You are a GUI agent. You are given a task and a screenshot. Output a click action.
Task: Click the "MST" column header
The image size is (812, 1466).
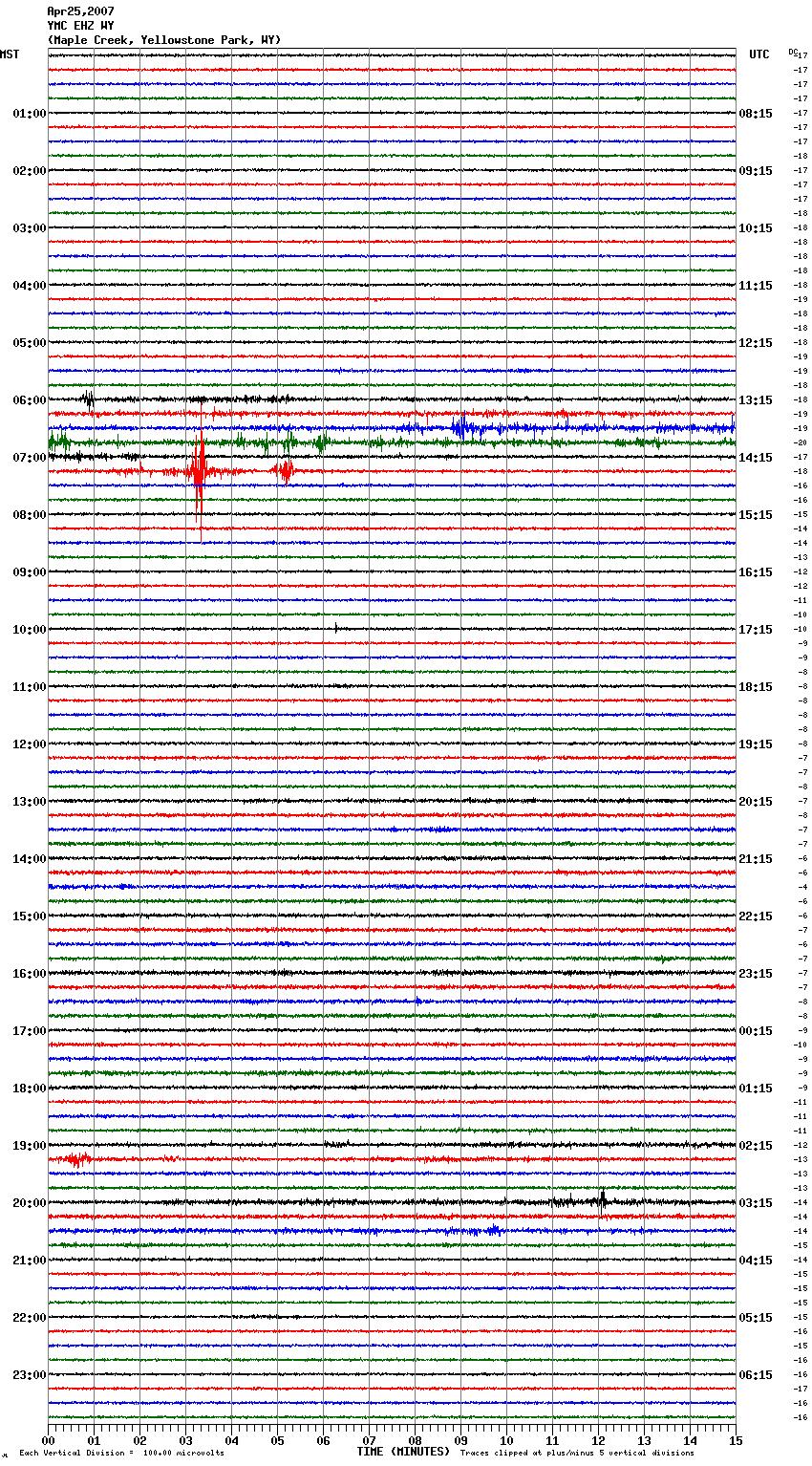(x=10, y=54)
